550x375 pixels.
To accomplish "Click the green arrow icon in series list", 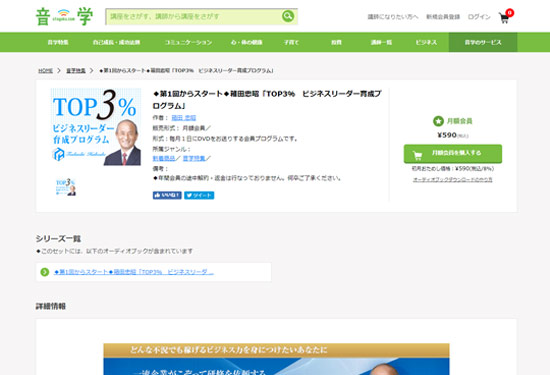I will click(45, 272).
